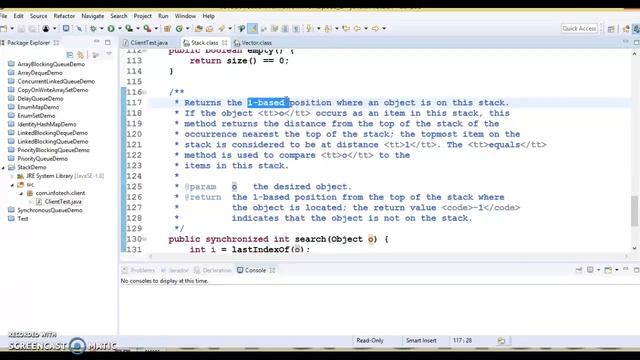The image size is (640, 360).
Task: Open New file dropdown arrow
Action: pyautogui.click(x=12, y=29)
